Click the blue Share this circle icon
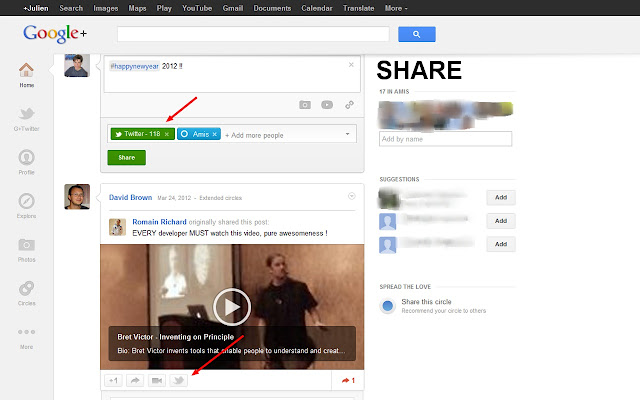 click(x=387, y=305)
